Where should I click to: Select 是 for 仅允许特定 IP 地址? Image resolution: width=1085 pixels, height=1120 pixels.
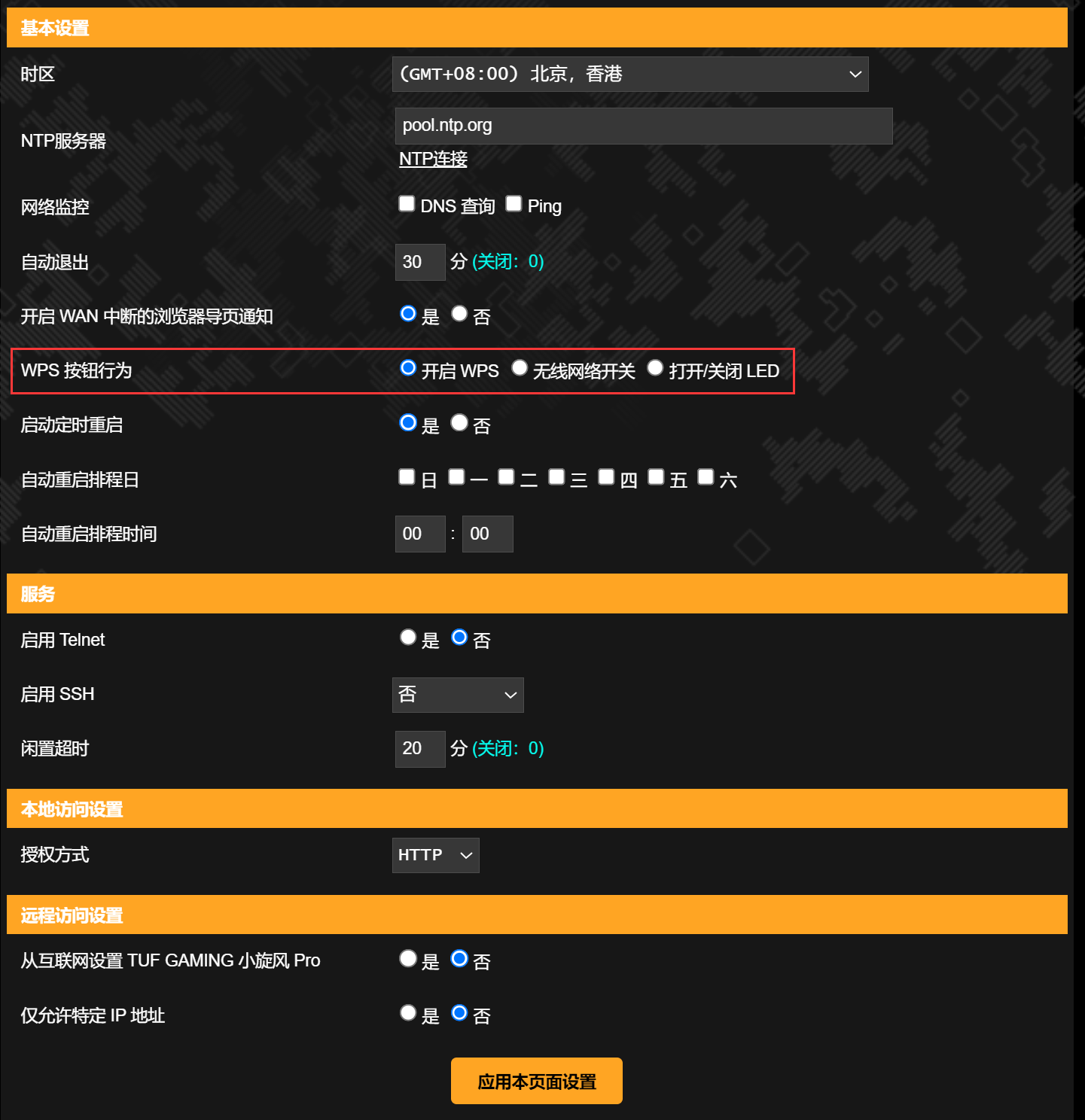coord(408,1013)
